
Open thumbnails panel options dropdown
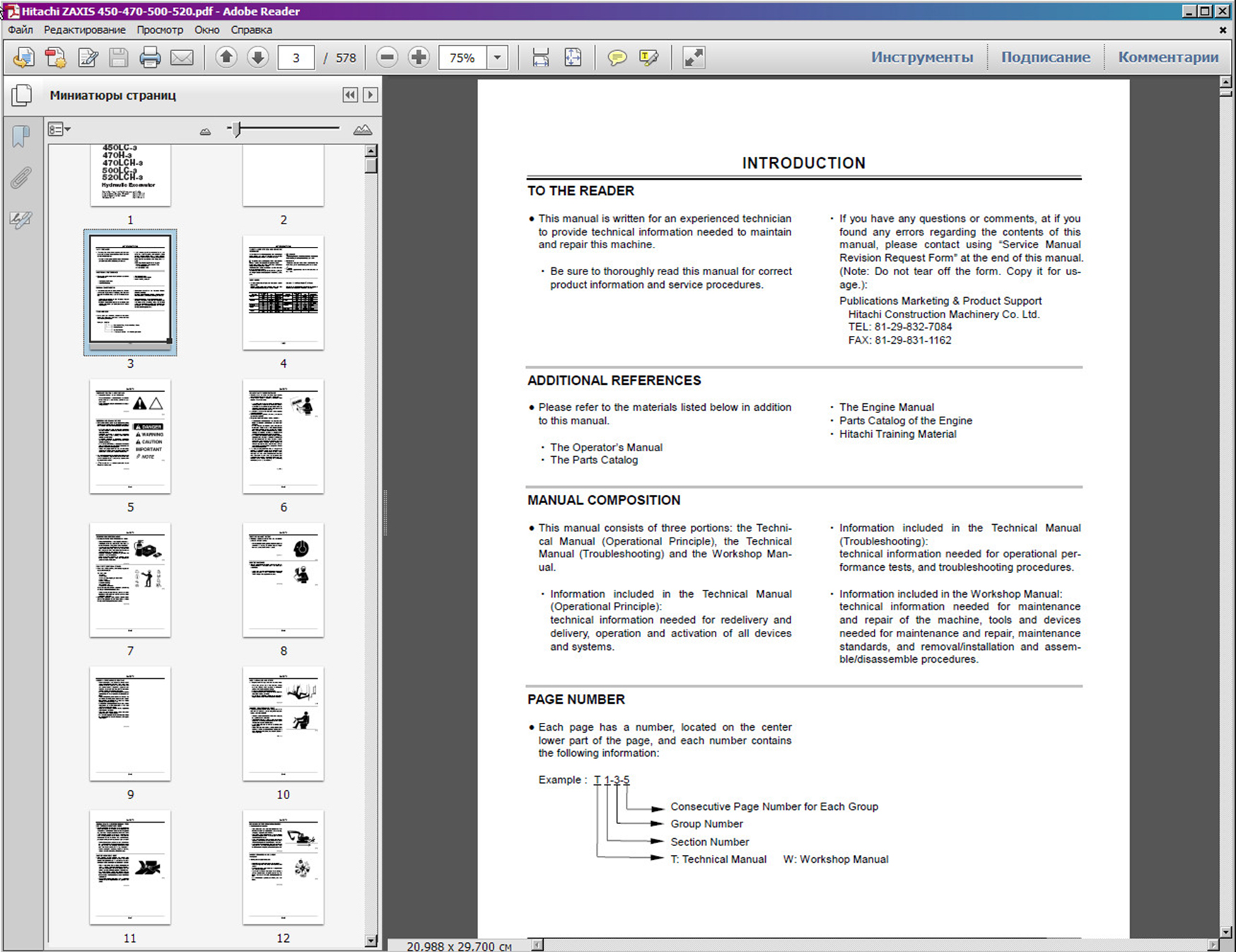tap(59, 129)
